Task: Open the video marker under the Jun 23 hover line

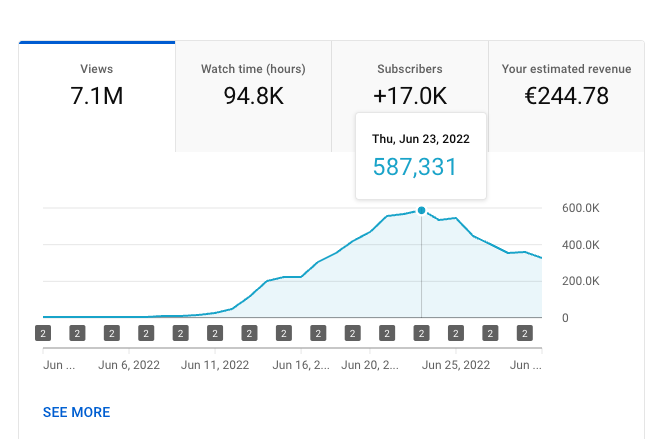Action: pyautogui.click(x=421, y=333)
